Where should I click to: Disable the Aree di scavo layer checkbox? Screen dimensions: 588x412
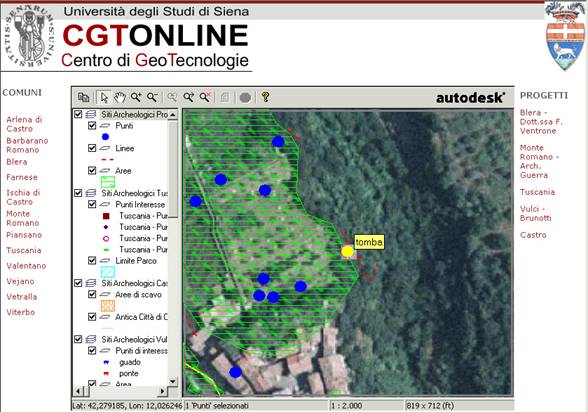pos(92,294)
